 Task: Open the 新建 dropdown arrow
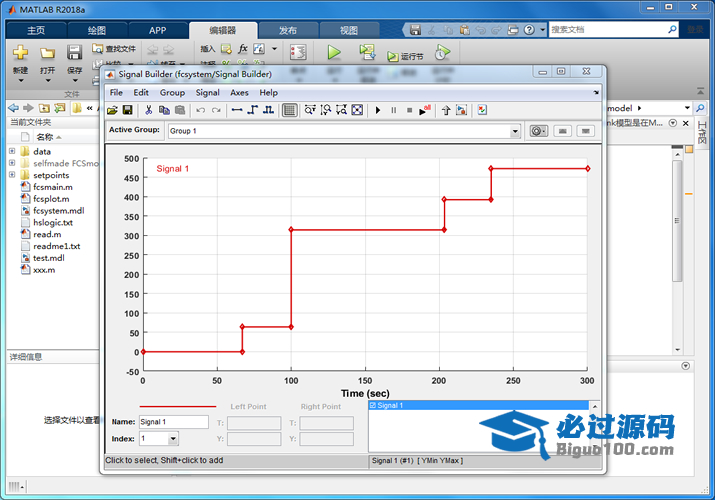[x=21, y=81]
